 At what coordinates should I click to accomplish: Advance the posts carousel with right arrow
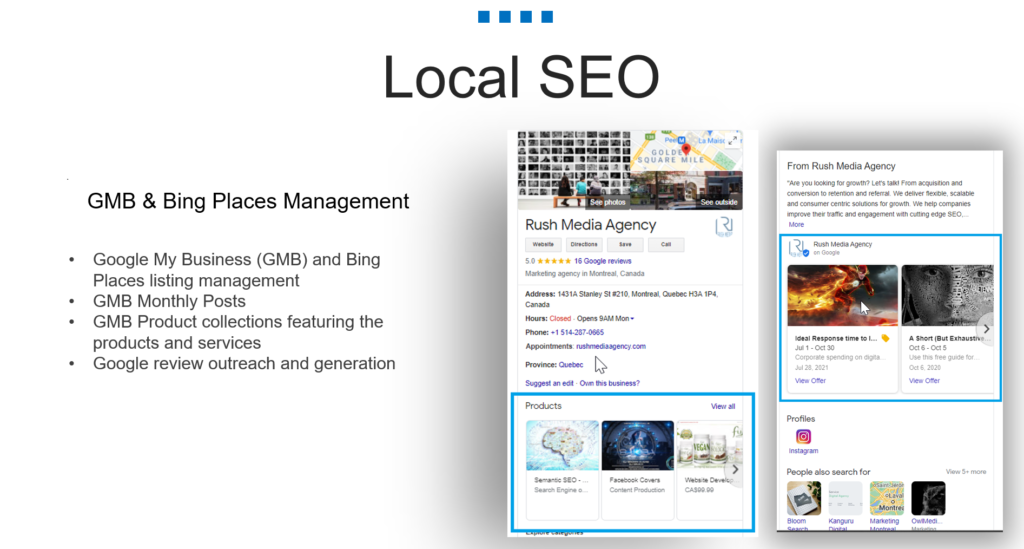point(985,328)
